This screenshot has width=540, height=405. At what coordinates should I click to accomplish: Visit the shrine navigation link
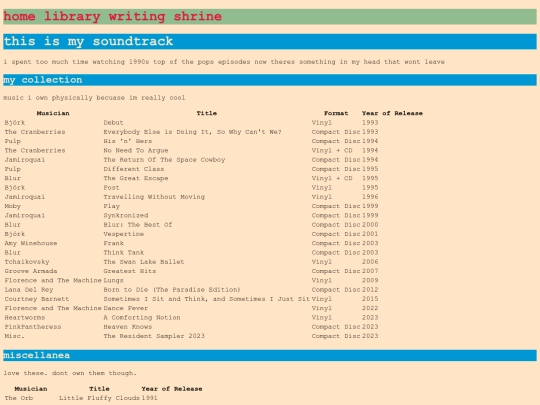point(197,16)
